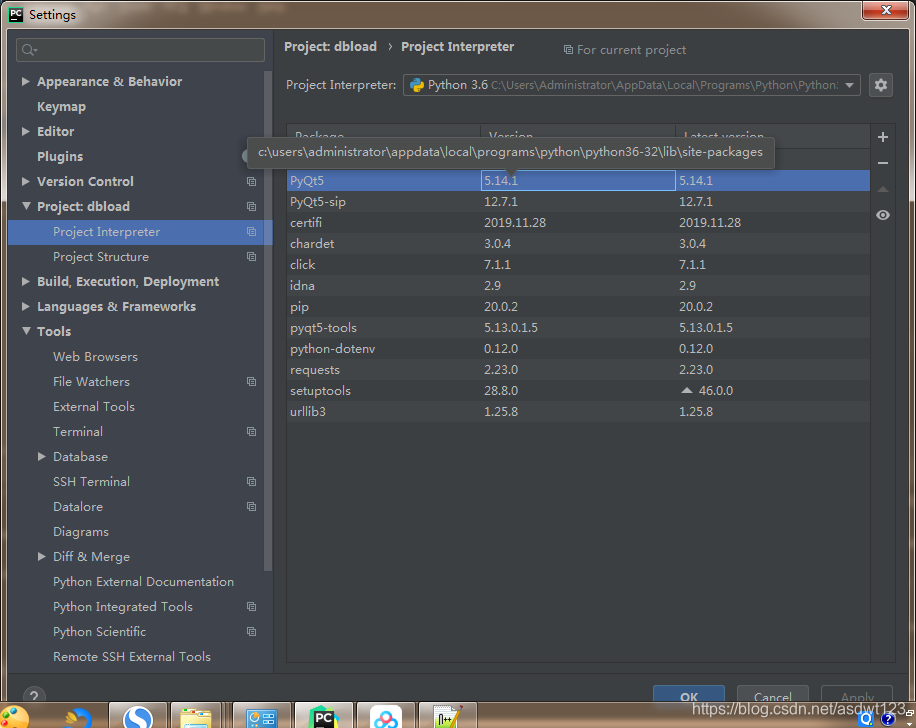Open the control panel taskbar icon
This screenshot has width=916, height=728.
click(x=261, y=716)
